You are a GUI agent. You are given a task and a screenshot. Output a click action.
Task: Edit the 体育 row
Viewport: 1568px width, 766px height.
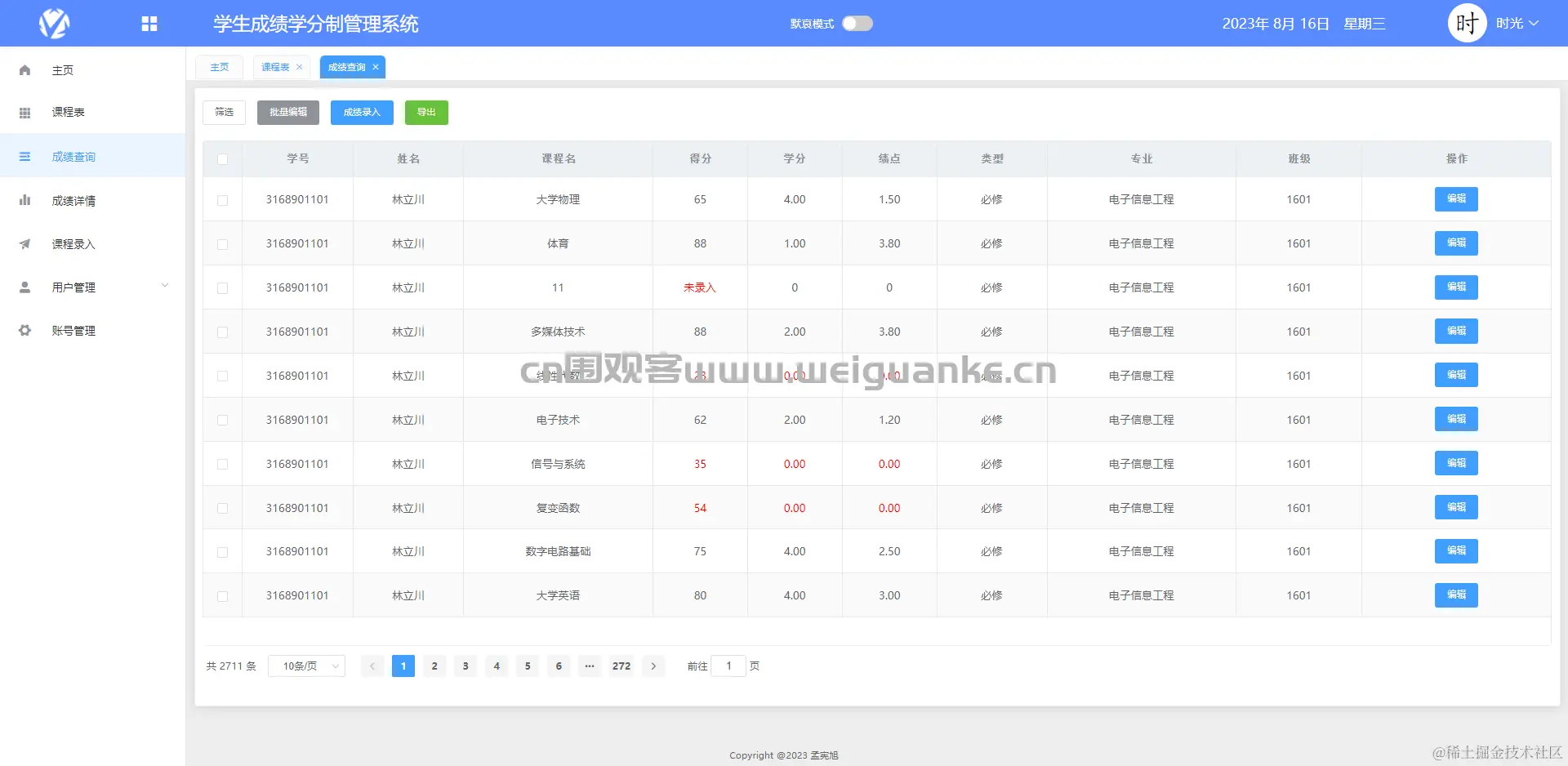(x=1456, y=243)
